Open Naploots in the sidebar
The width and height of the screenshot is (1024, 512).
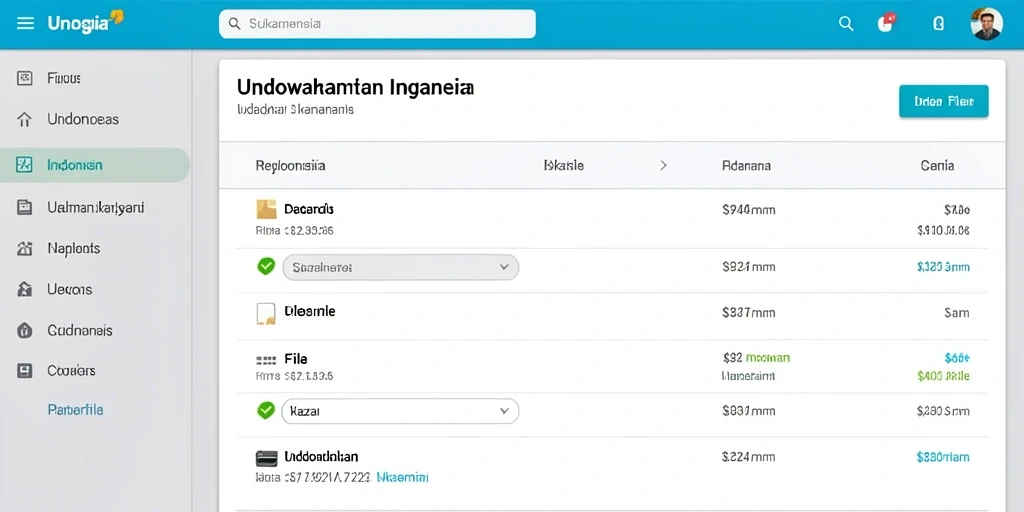(x=74, y=249)
